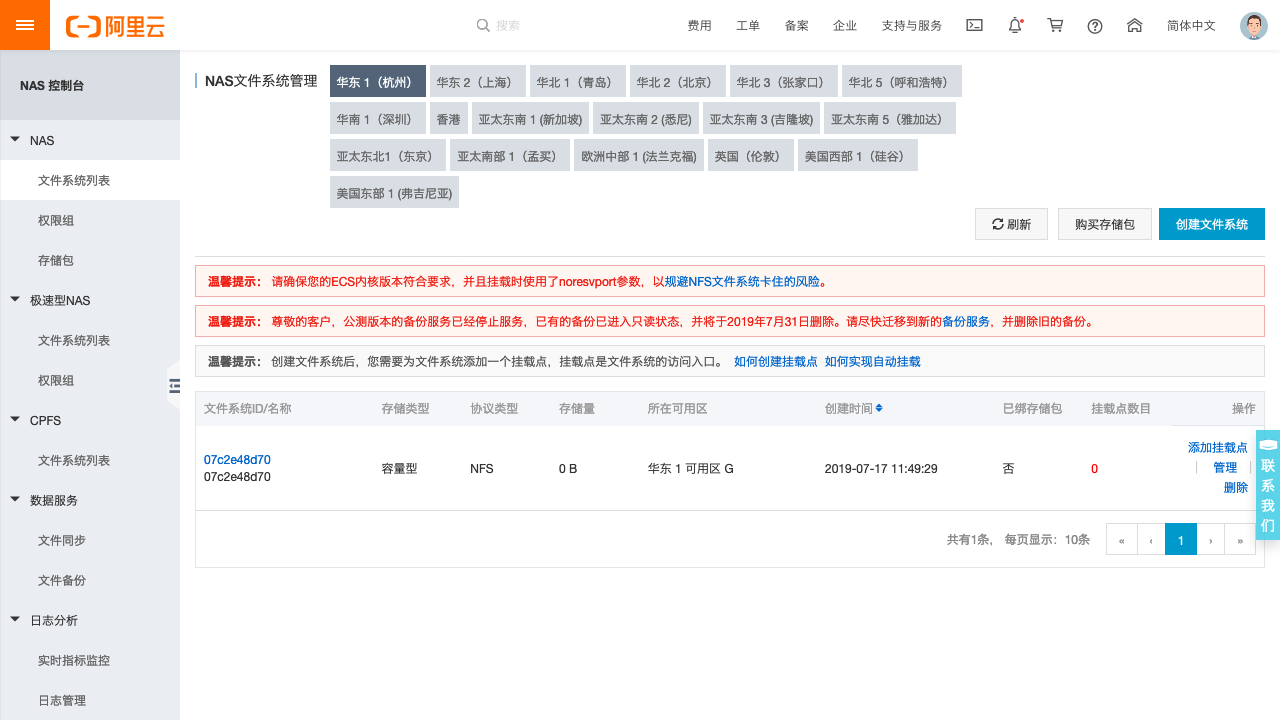Switch region to 香港
The height and width of the screenshot is (720, 1280).
(x=448, y=117)
